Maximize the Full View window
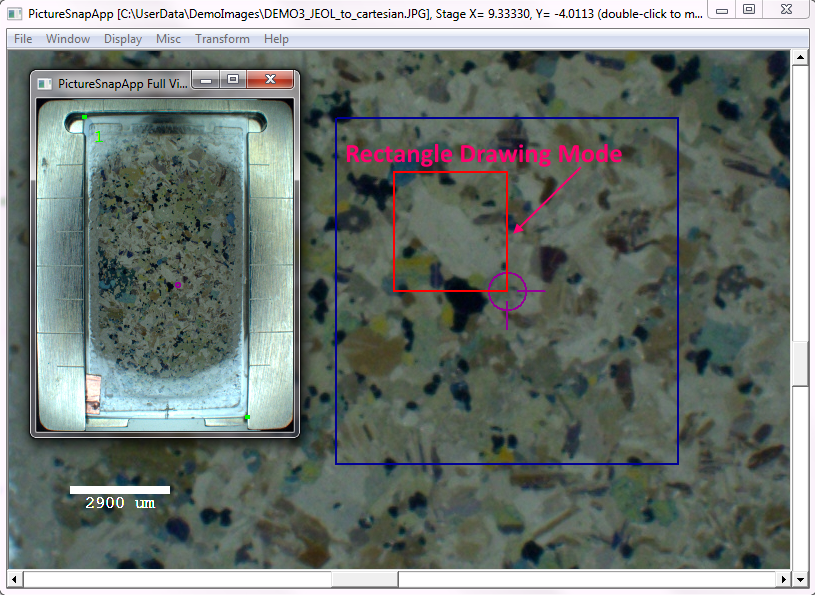The width and height of the screenshot is (815, 595). click(232, 79)
